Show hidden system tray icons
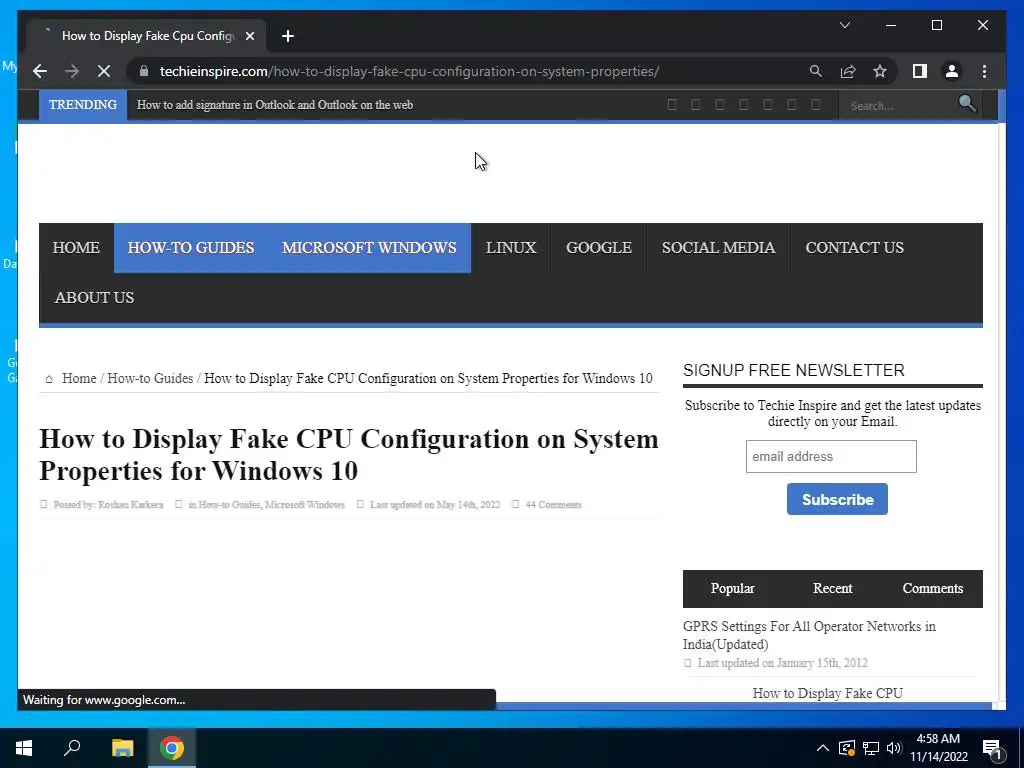The height and width of the screenshot is (768, 1024). pos(823,748)
